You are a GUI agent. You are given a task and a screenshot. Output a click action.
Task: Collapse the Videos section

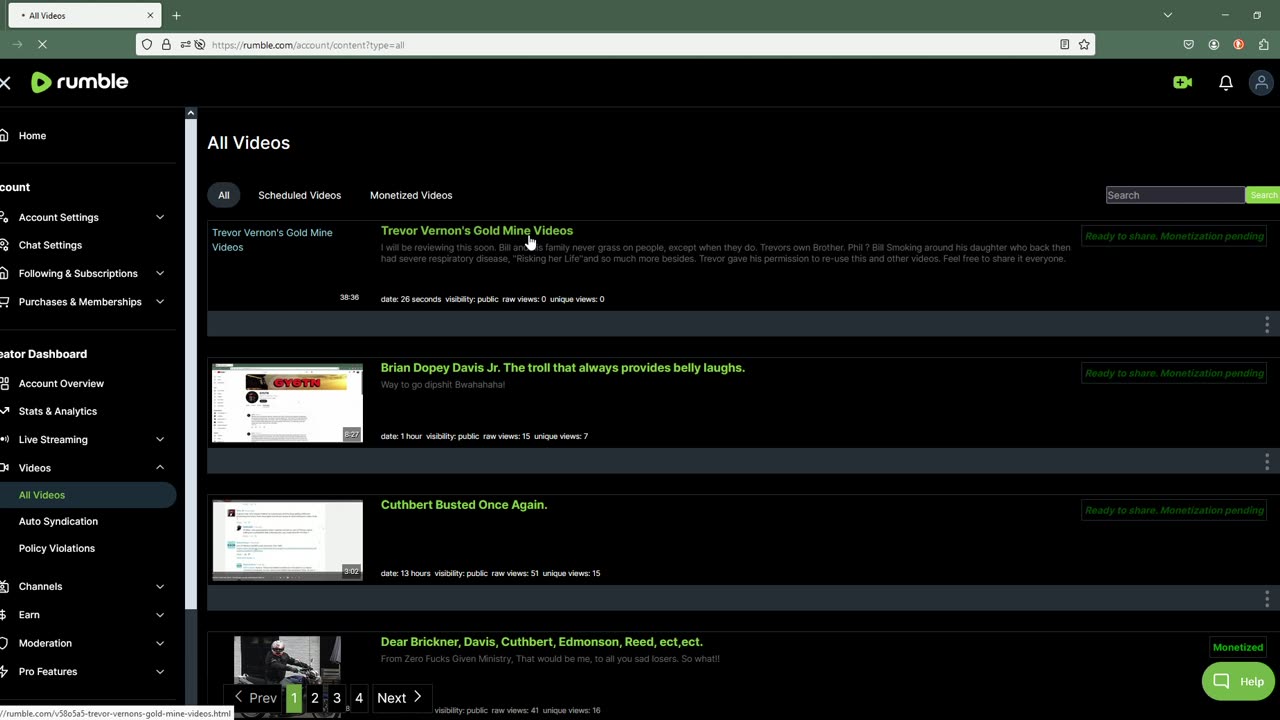pos(160,468)
